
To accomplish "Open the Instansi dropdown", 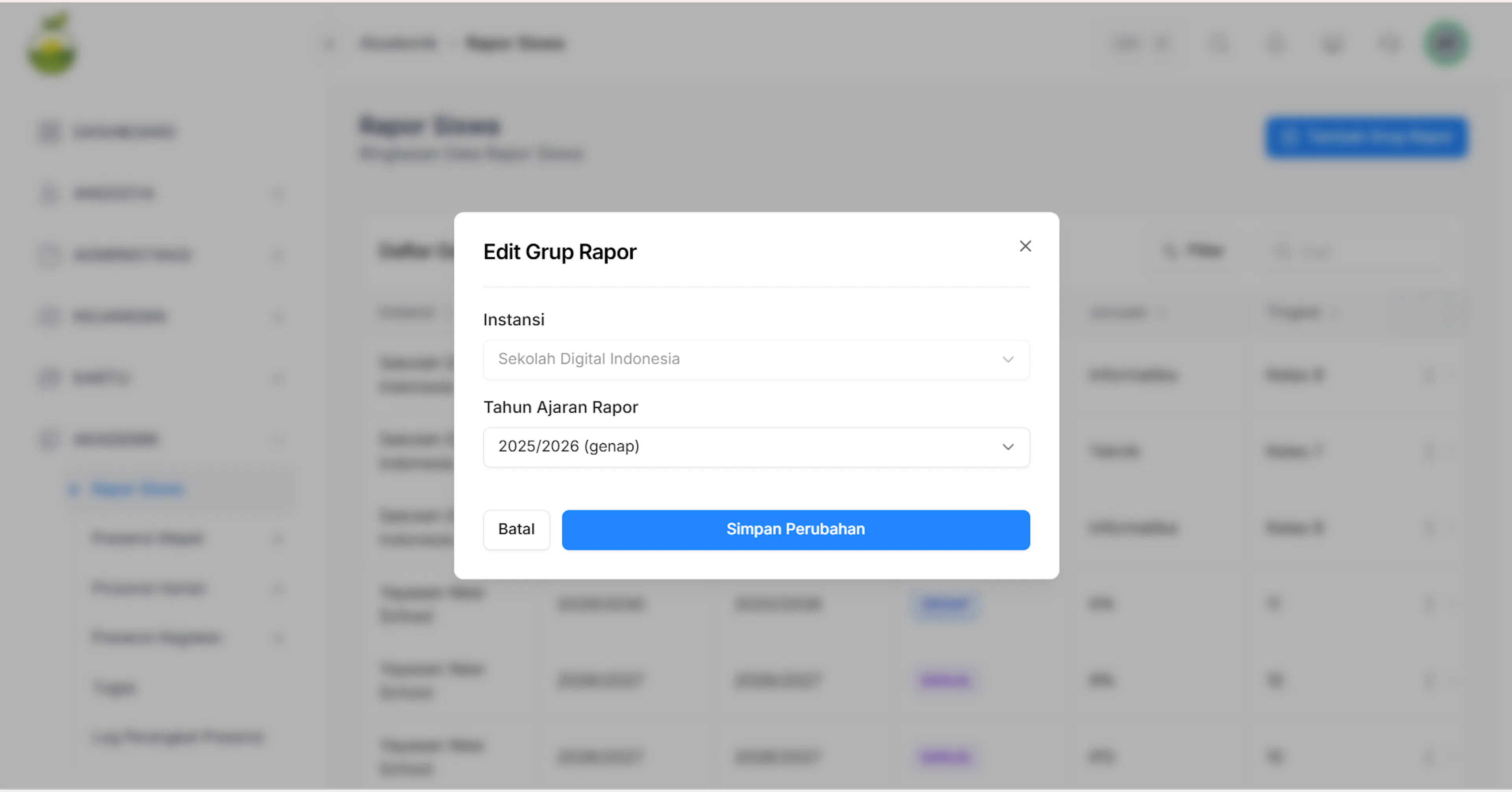I will (x=756, y=360).
